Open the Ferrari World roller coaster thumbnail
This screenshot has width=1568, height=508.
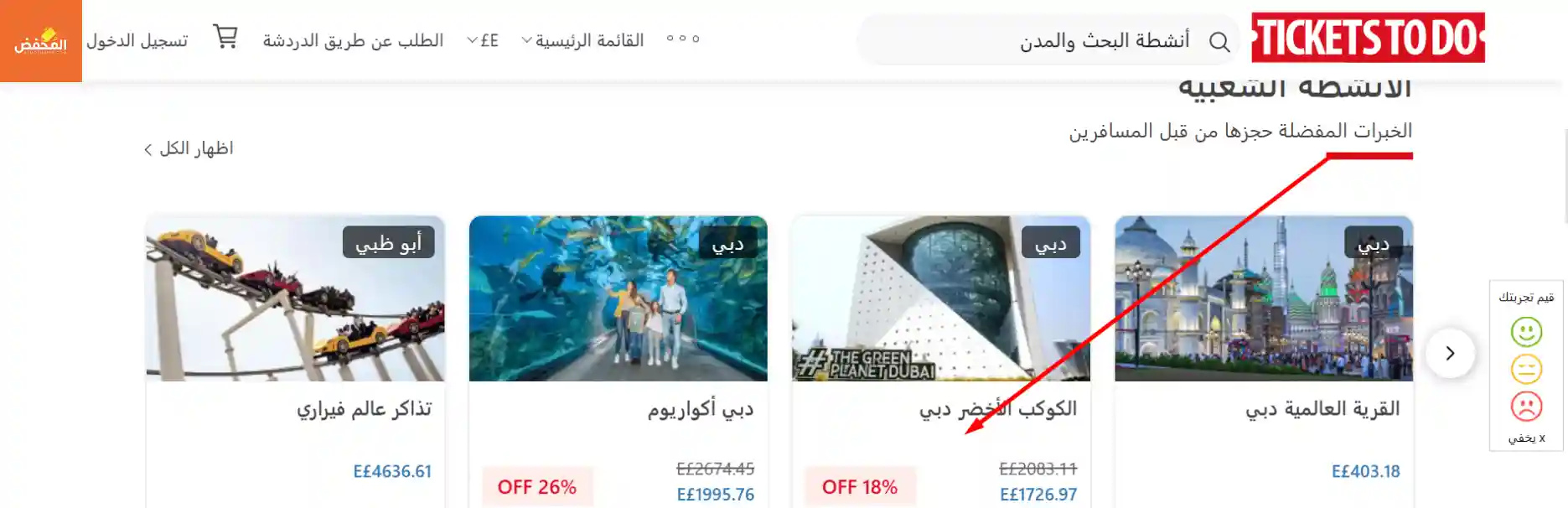[x=295, y=298]
